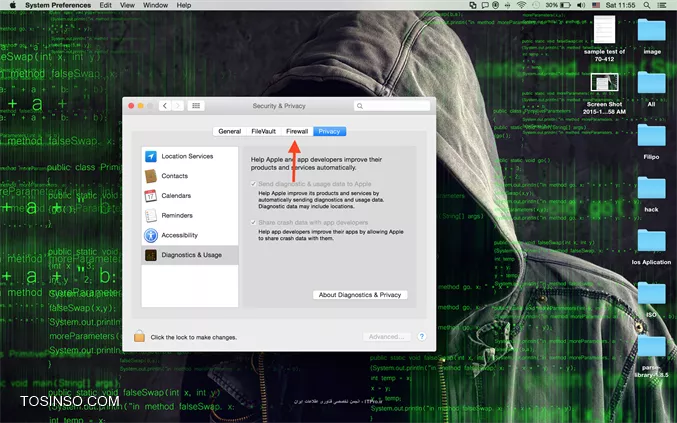677x423 pixels.
Task: Select the 'Ios Aplication' desktop folder
Action: coord(652,240)
